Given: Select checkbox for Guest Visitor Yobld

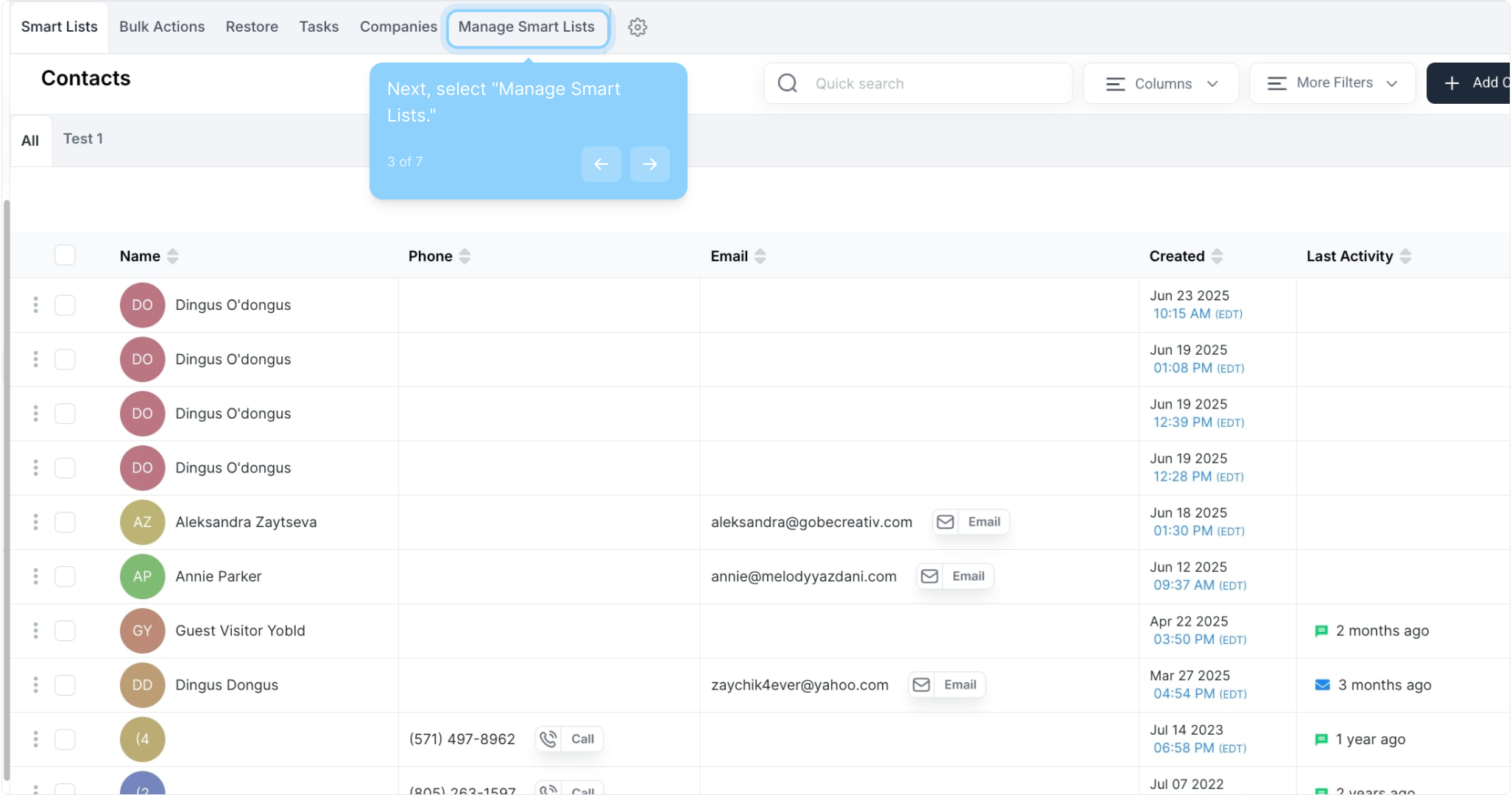Looking at the screenshot, I should pos(65,631).
